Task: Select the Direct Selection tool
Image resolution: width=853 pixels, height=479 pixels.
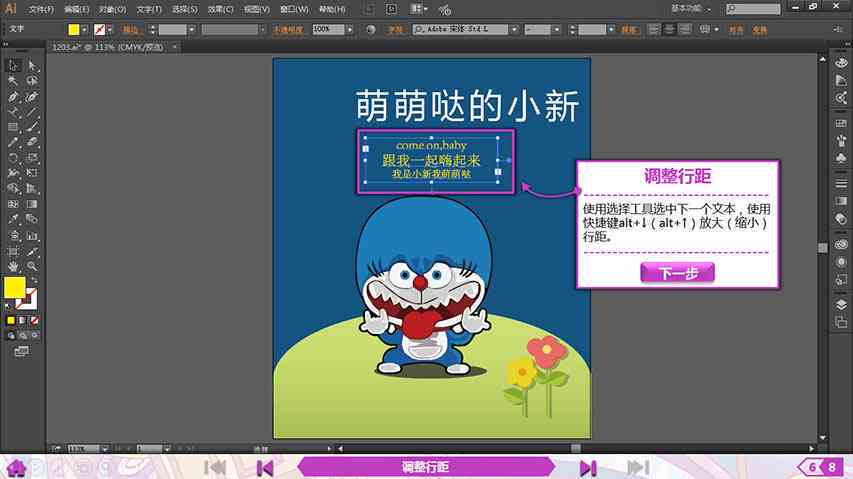Action: coord(32,65)
